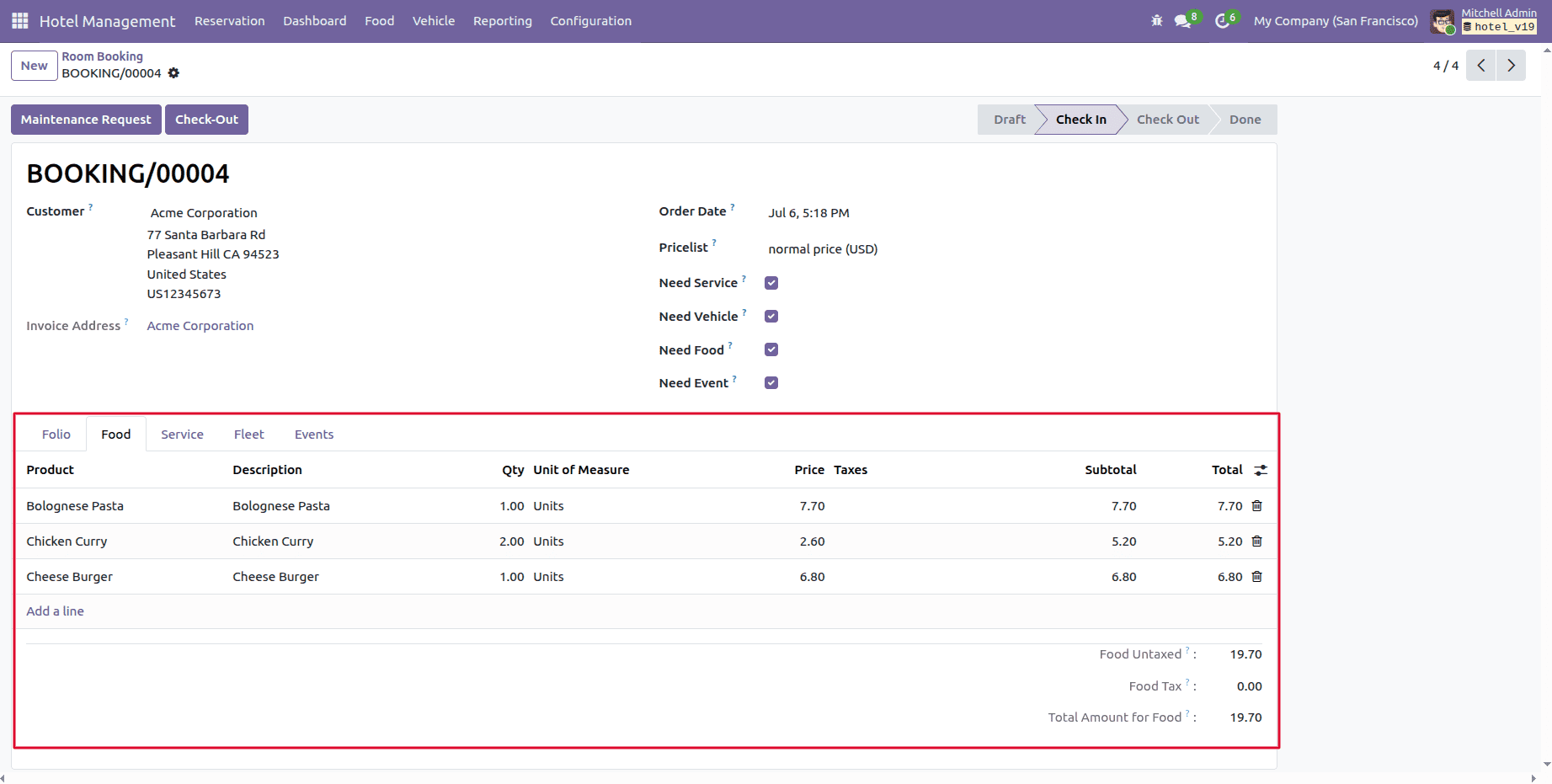Open the gear actions menu next to BOOKING/00004

(x=173, y=73)
